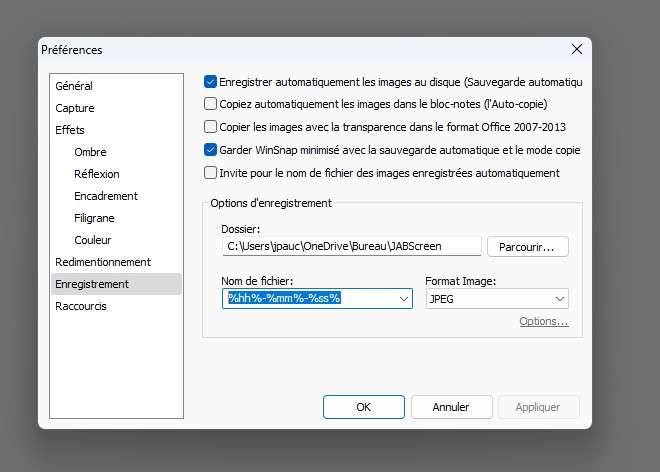
Task: Select the Effets category
Action: (70, 130)
